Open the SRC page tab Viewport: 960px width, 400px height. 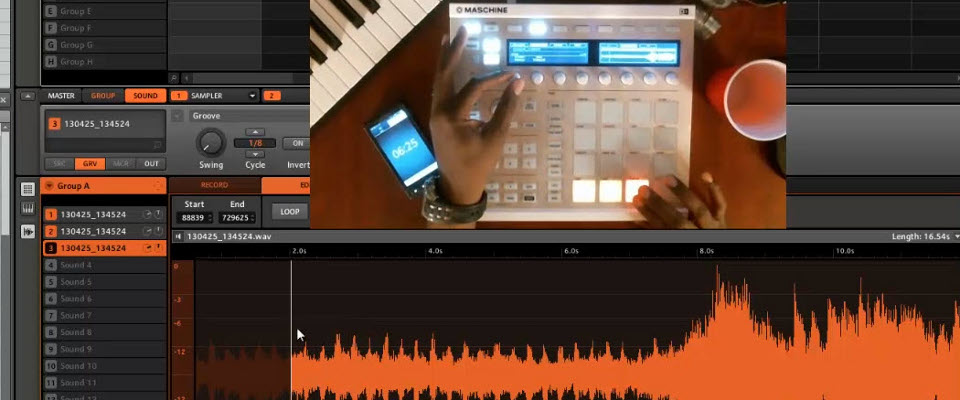pos(59,164)
